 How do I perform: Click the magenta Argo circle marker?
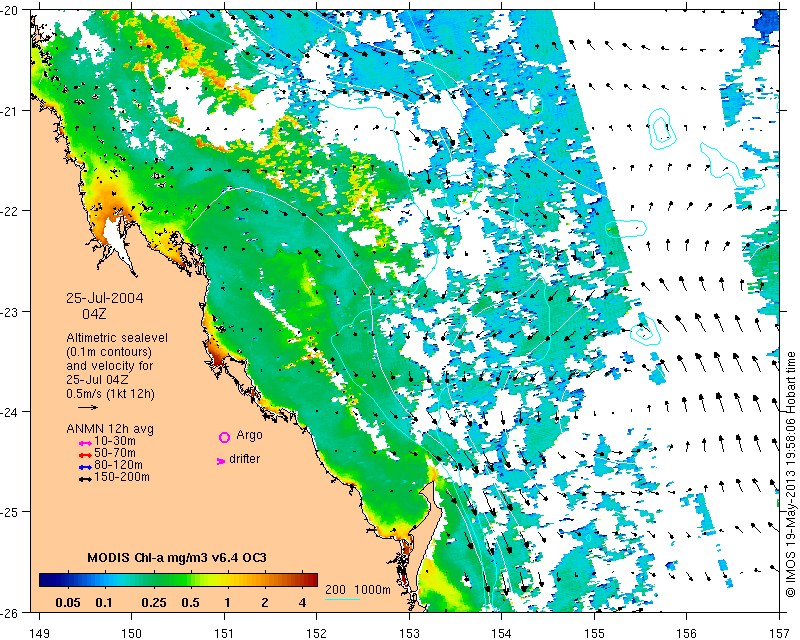coord(224,437)
